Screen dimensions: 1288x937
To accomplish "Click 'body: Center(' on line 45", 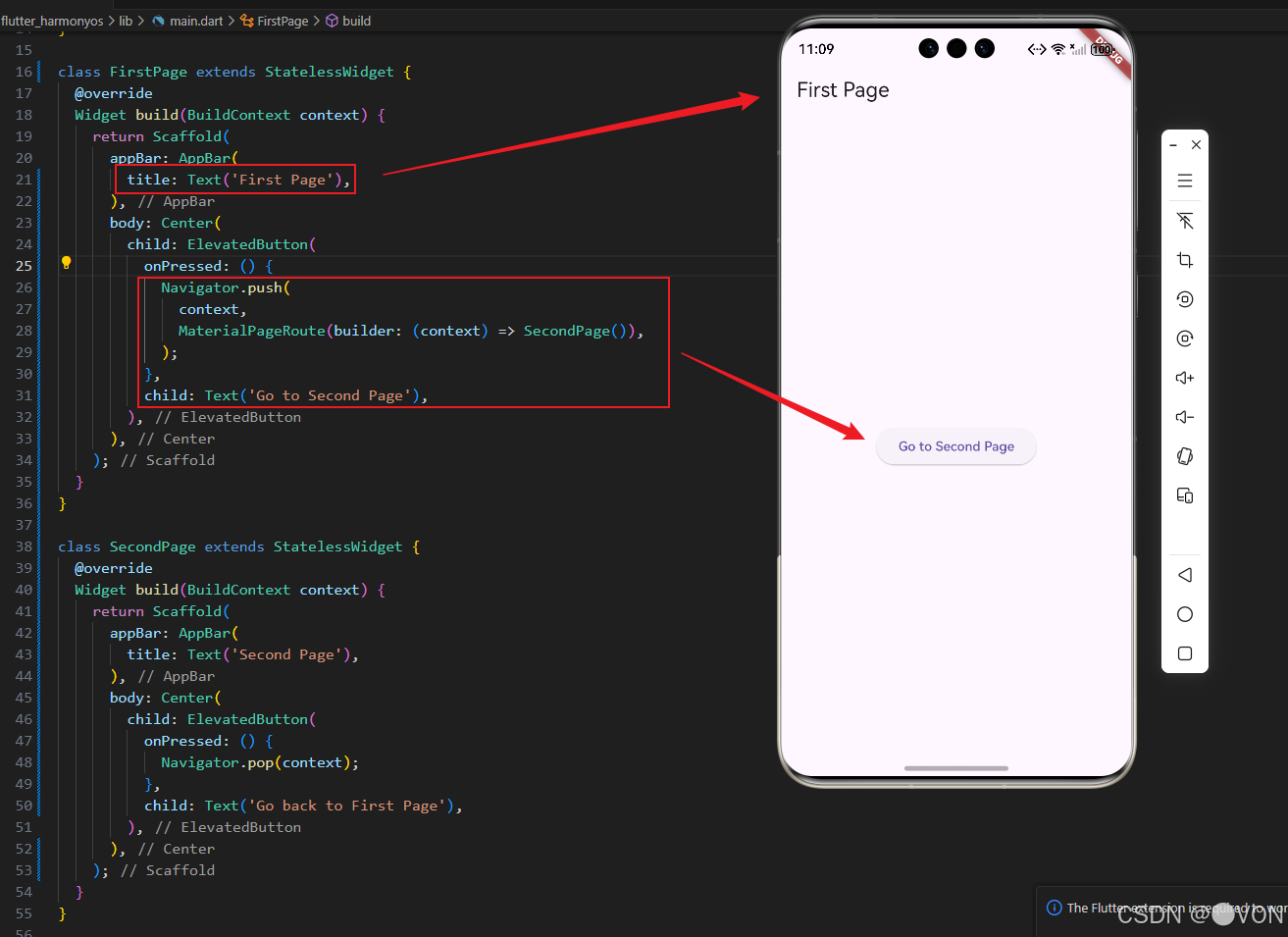I will (x=166, y=698).
